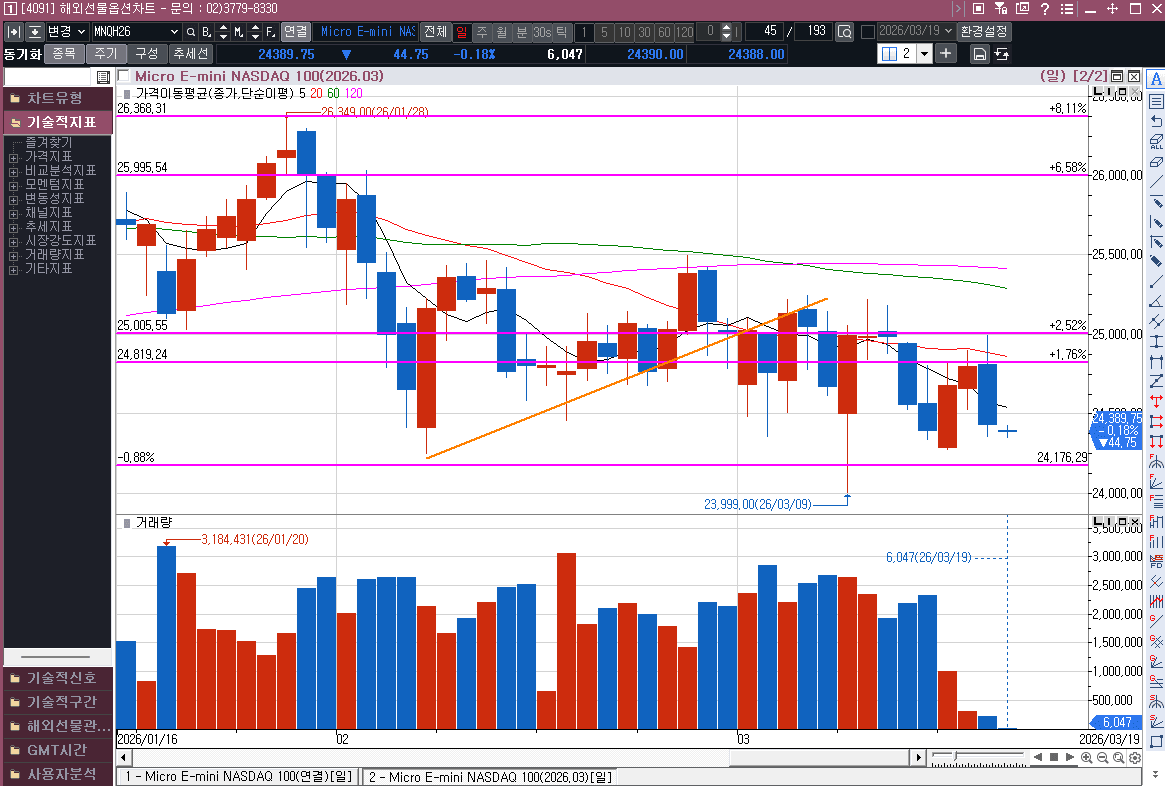Click the undo arrow in drawing toolbar
Viewport: 1165px width, 786px height.
(1156, 121)
